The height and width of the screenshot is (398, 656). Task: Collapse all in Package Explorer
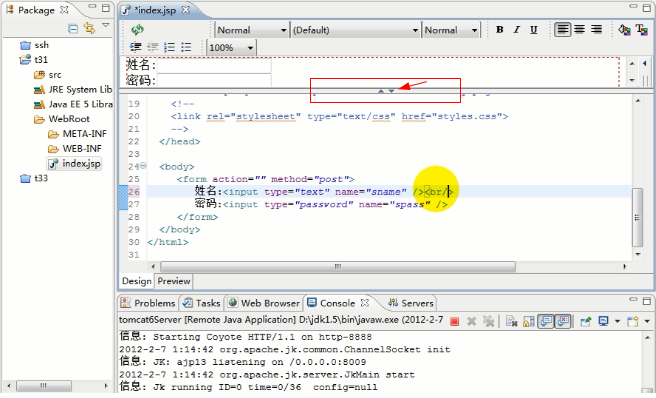pyautogui.click(x=73, y=28)
